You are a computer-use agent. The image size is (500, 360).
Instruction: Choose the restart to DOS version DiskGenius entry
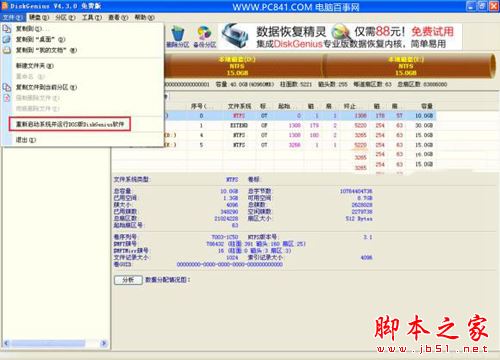(70, 124)
